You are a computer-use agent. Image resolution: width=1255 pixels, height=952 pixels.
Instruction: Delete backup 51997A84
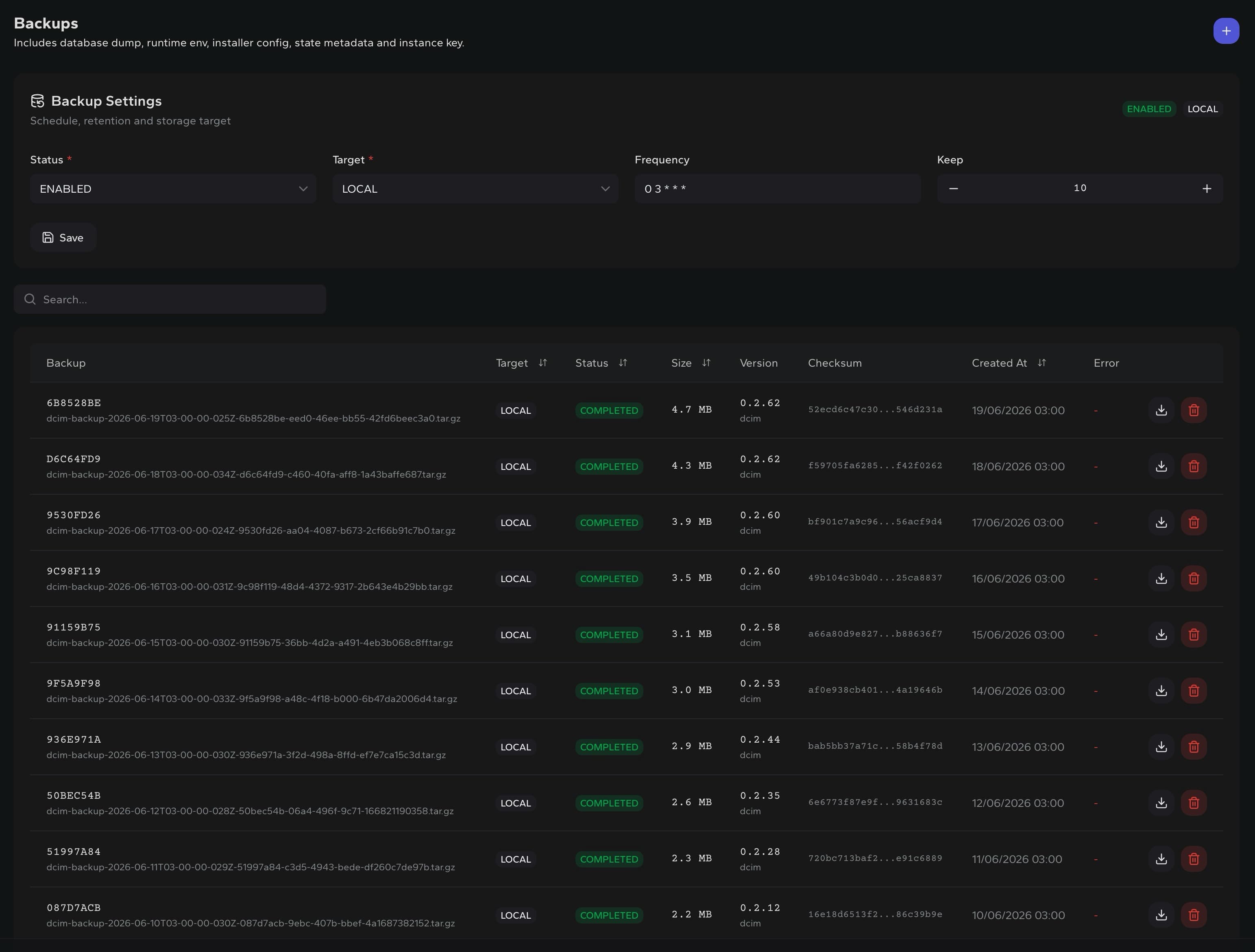pyautogui.click(x=1194, y=859)
